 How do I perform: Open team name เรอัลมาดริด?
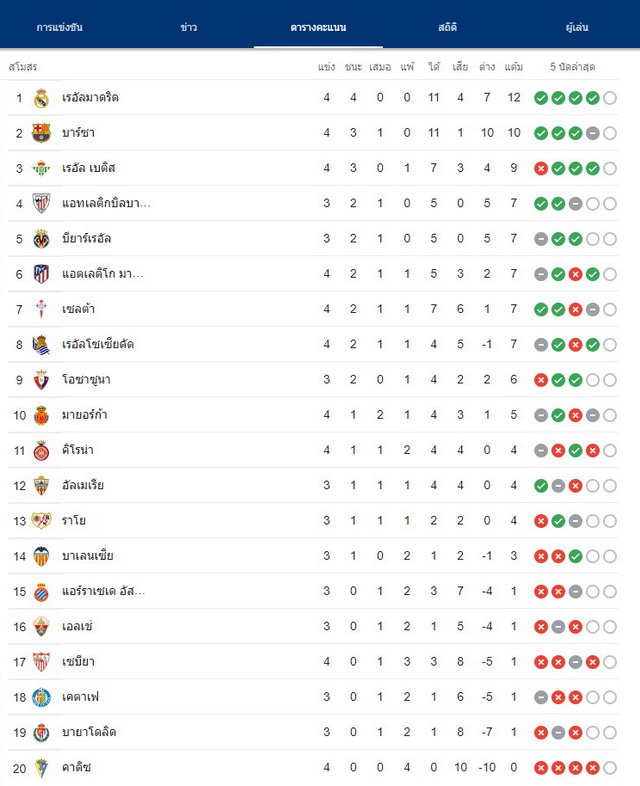click(x=90, y=97)
